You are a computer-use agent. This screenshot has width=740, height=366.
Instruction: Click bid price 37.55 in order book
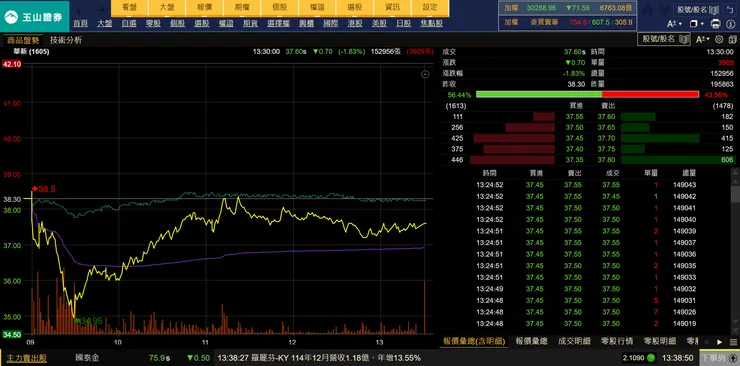click(x=574, y=116)
